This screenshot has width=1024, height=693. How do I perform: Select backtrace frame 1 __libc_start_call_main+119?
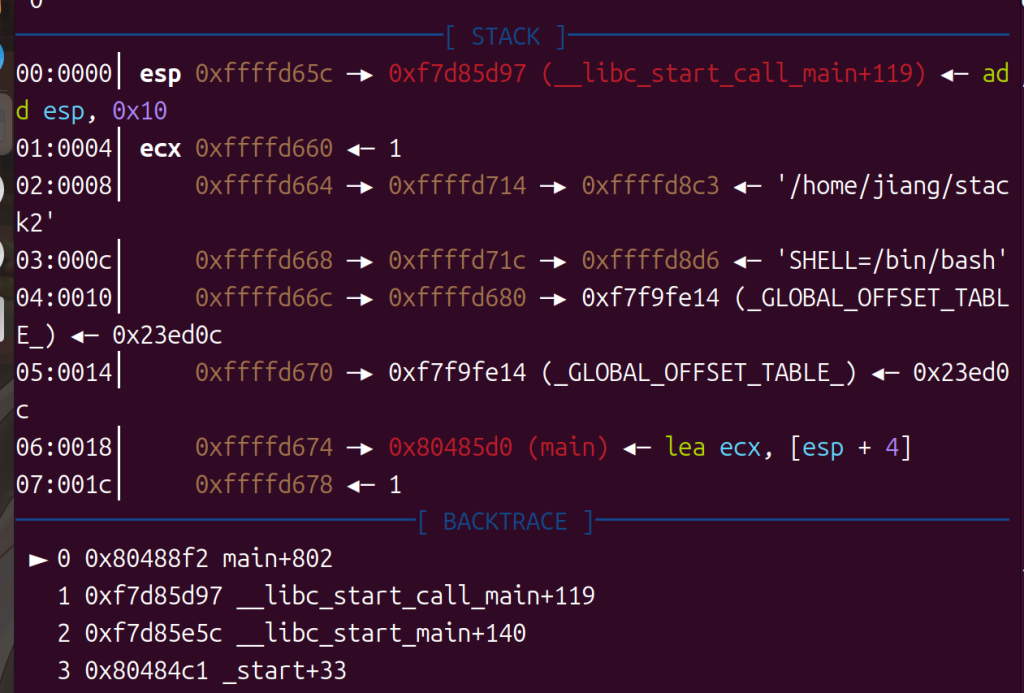pos(340,597)
